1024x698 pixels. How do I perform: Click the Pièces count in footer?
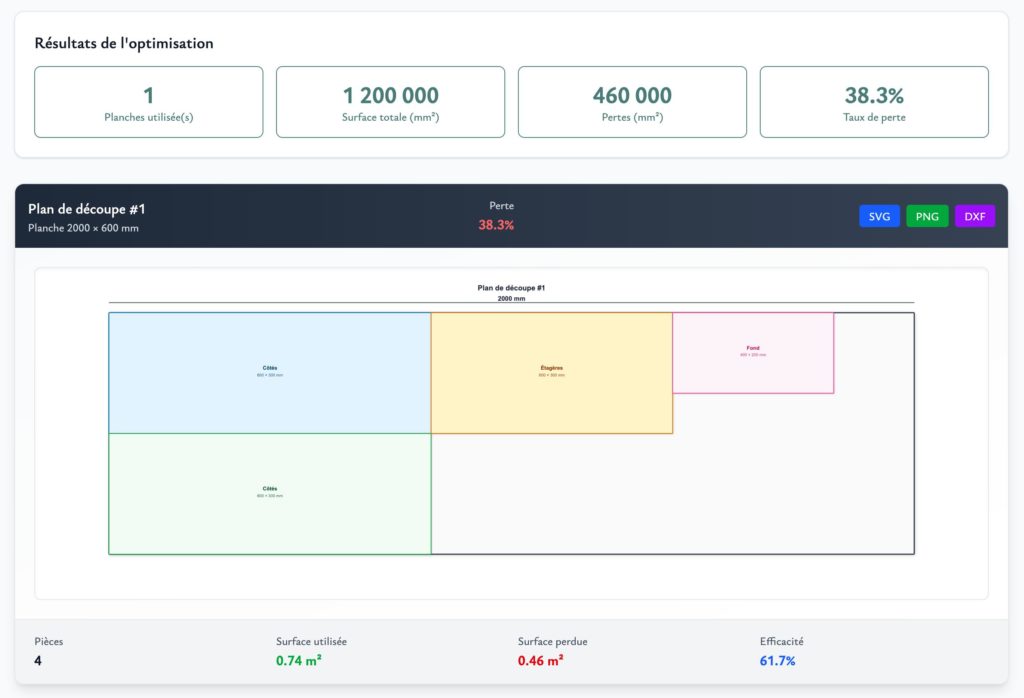38,660
